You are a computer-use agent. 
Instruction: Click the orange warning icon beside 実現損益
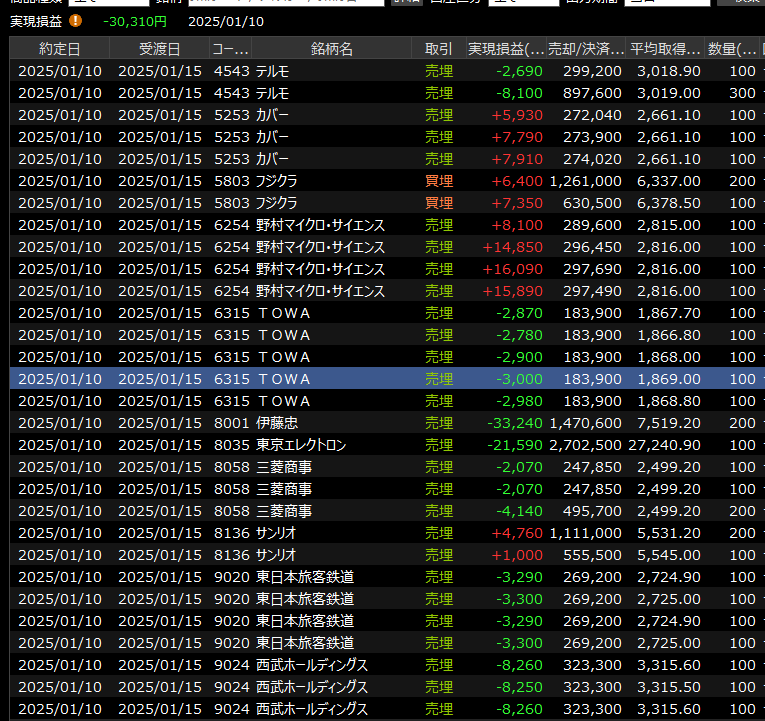(76, 21)
